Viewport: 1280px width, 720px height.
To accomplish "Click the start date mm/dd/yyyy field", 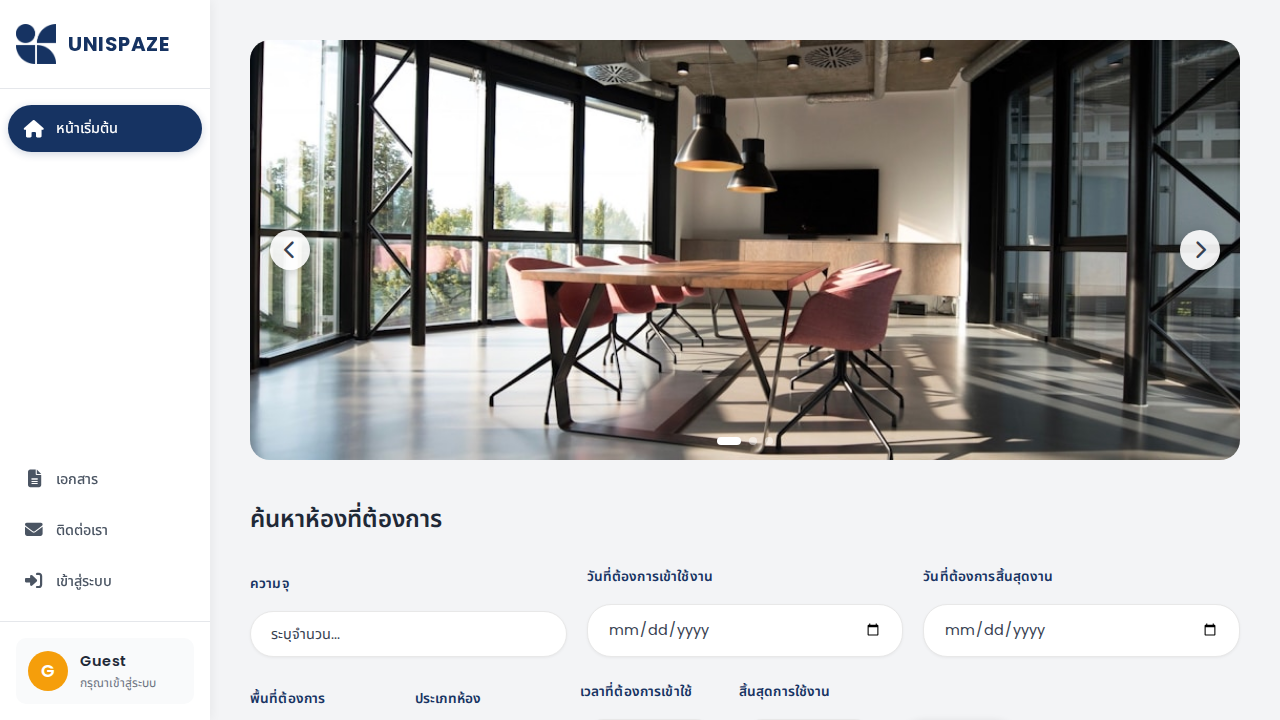I will (x=744, y=631).
